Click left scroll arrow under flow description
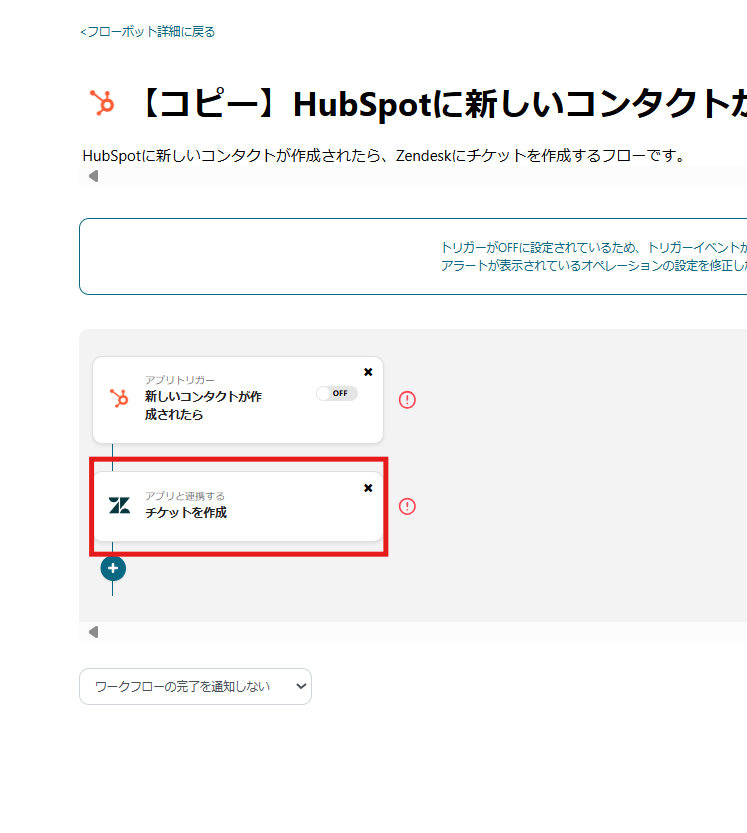The height and width of the screenshot is (833, 747). pyautogui.click(x=94, y=176)
